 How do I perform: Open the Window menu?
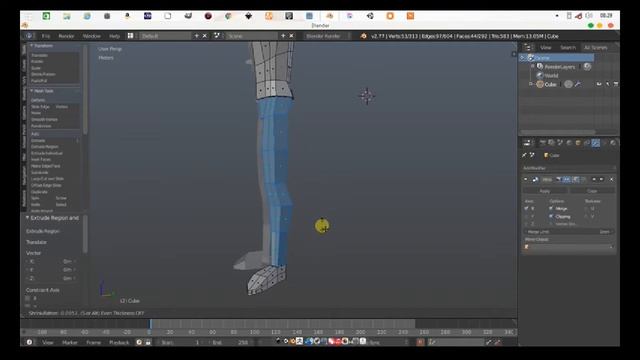click(x=91, y=36)
